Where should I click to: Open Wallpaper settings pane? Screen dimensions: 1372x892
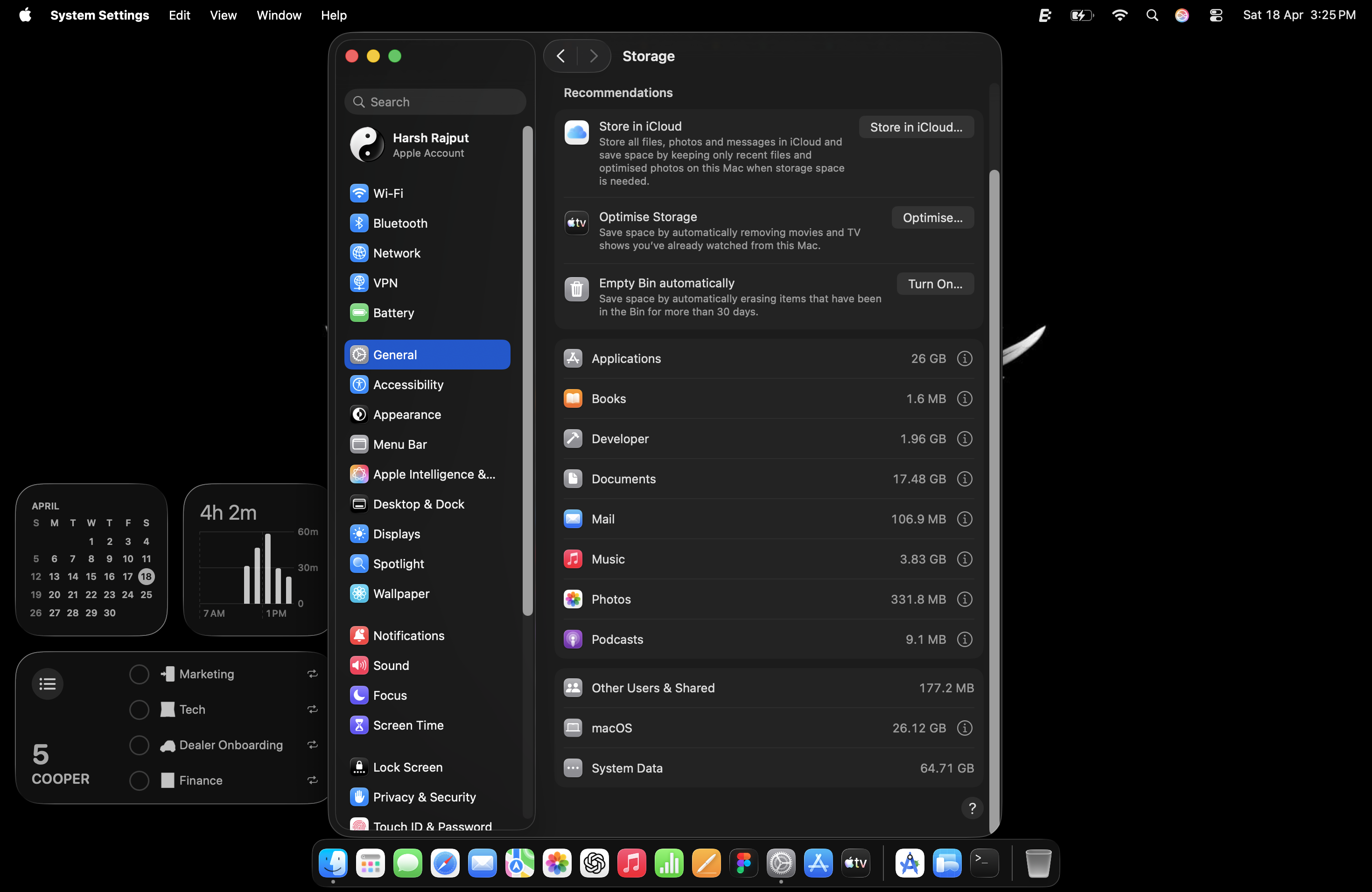[427, 593]
